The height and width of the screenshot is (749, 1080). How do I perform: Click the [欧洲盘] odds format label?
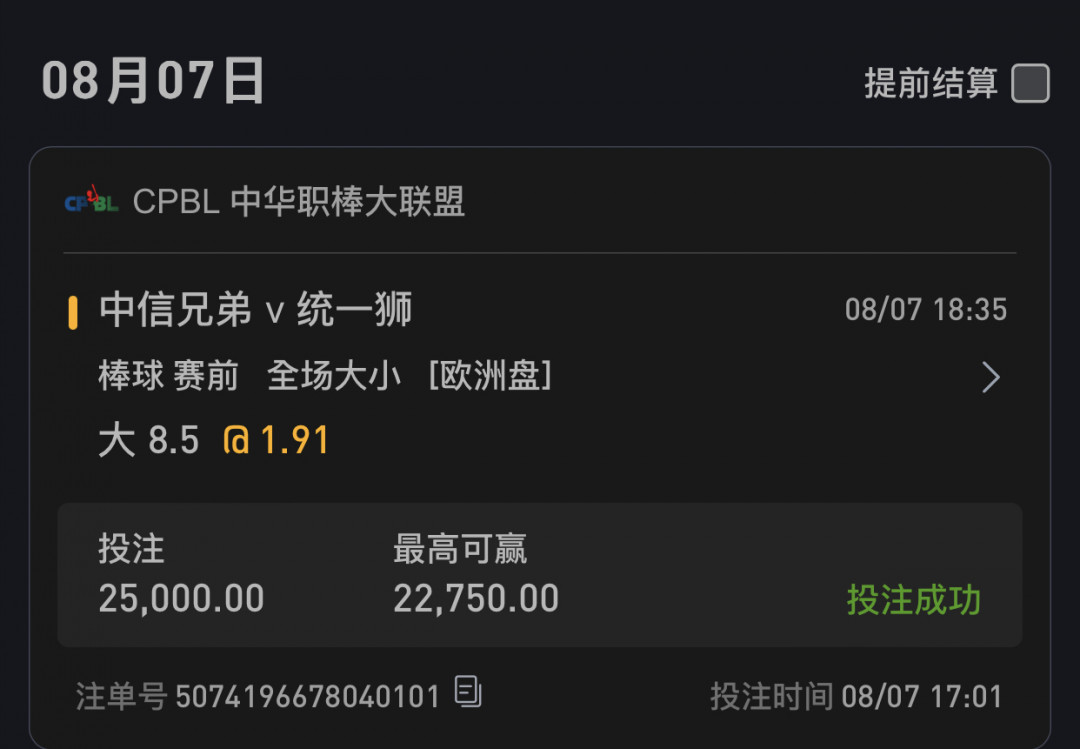point(490,376)
